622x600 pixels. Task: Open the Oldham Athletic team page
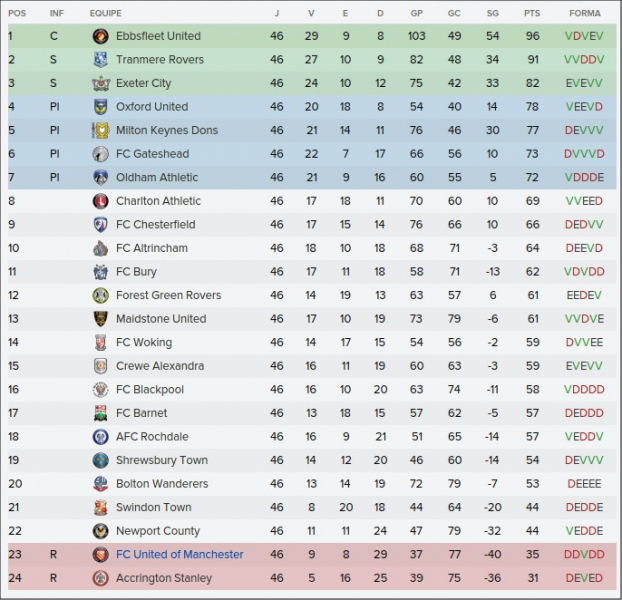click(157, 177)
